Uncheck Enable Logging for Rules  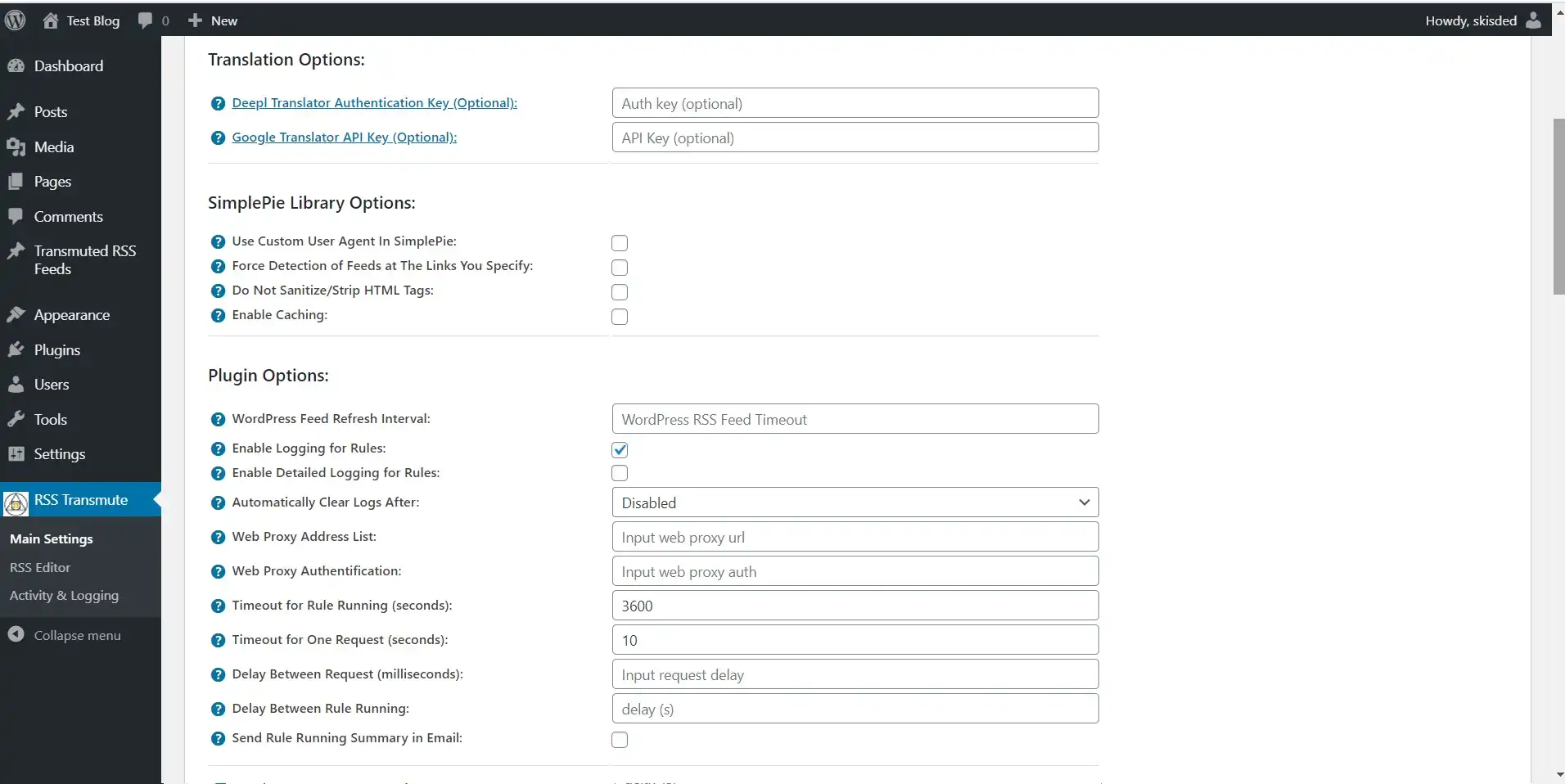point(620,449)
